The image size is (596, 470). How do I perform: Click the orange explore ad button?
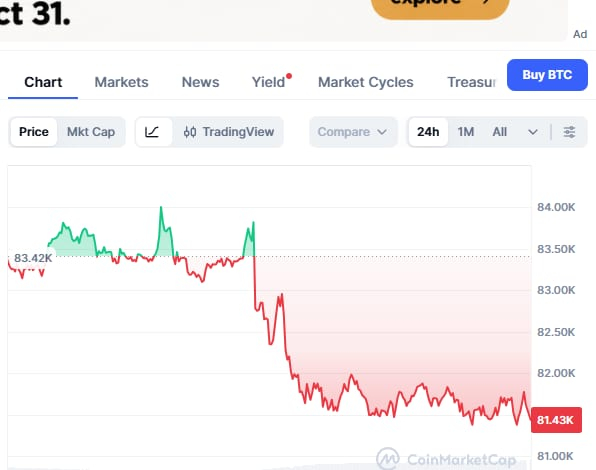440,5
